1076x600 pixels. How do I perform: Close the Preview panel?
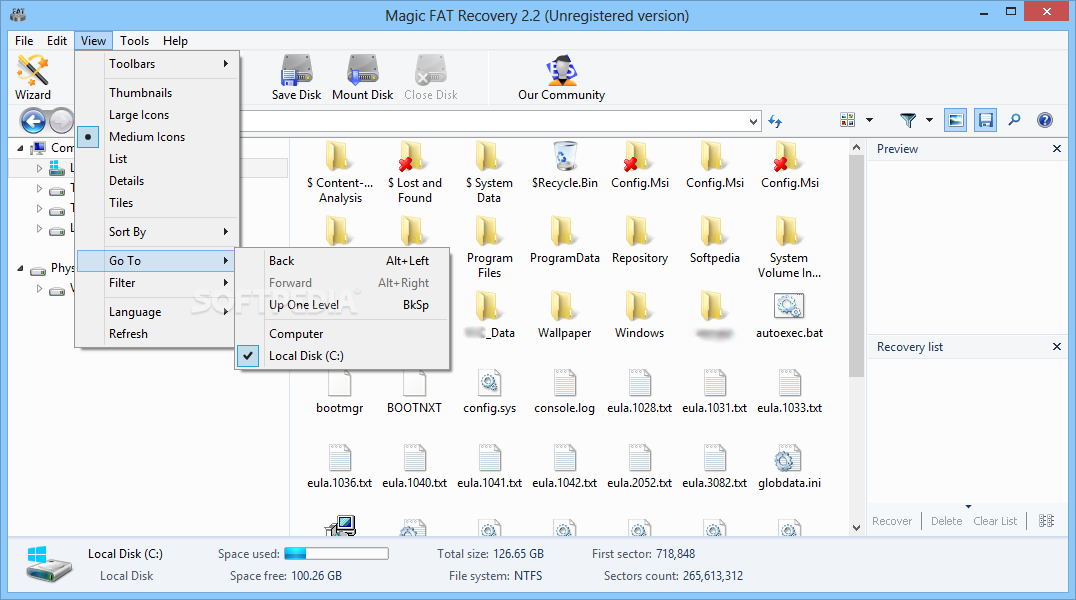coord(1057,148)
